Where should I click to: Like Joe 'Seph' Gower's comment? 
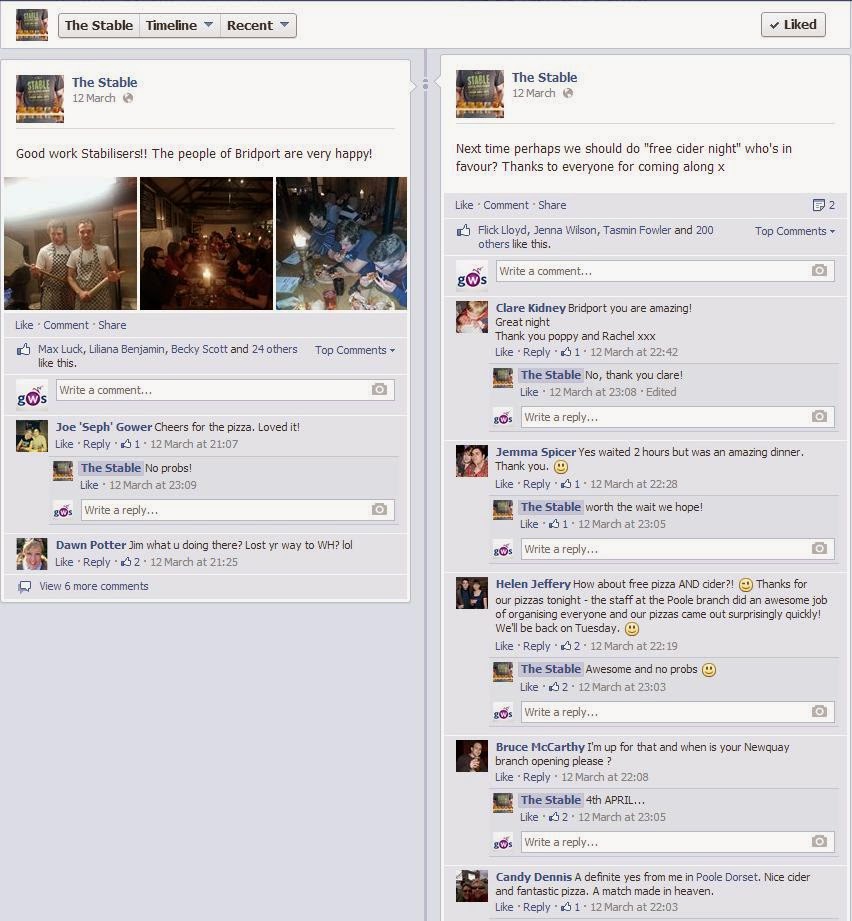tap(64, 444)
